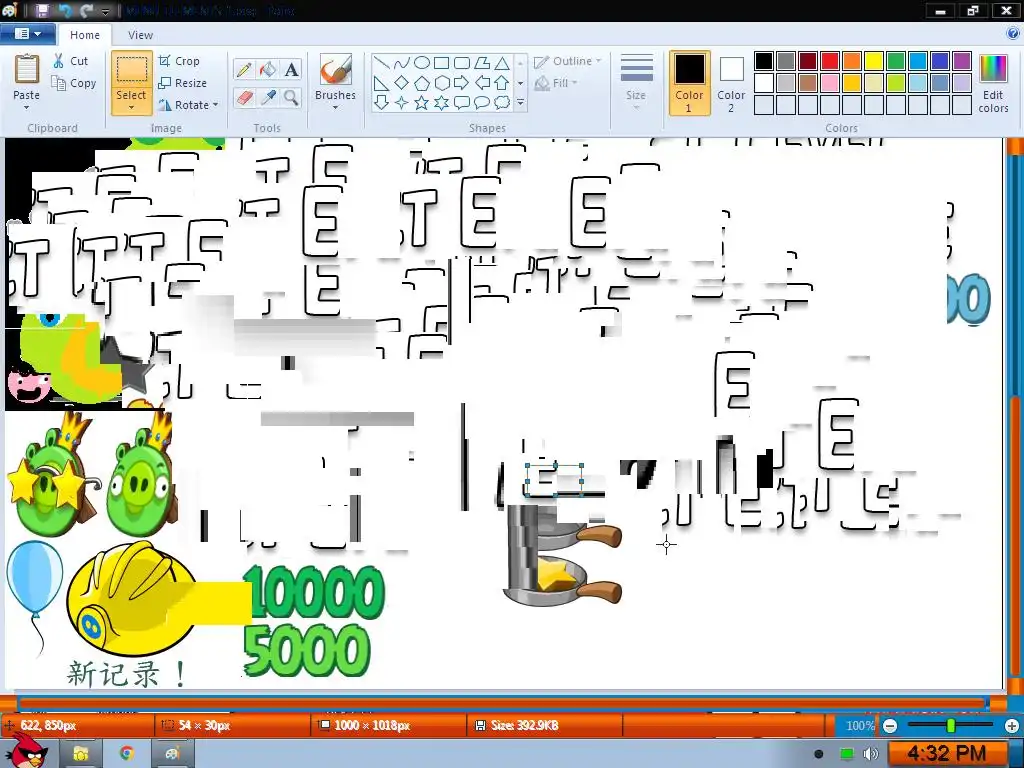Viewport: 1024px width, 768px height.
Task: Pick the pink color swatch
Action: click(829, 83)
